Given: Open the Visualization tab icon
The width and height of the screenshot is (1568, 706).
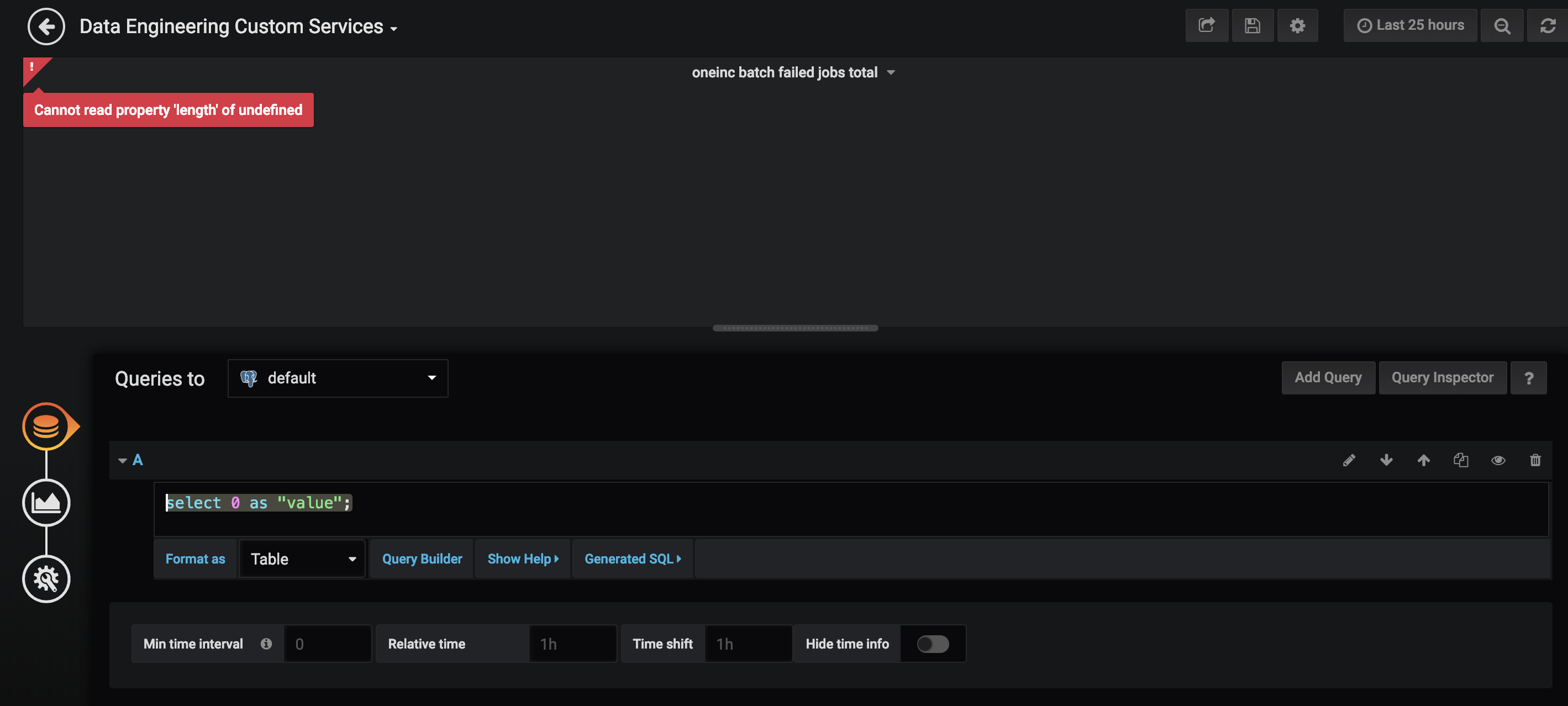Looking at the screenshot, I should click(46, 503).
